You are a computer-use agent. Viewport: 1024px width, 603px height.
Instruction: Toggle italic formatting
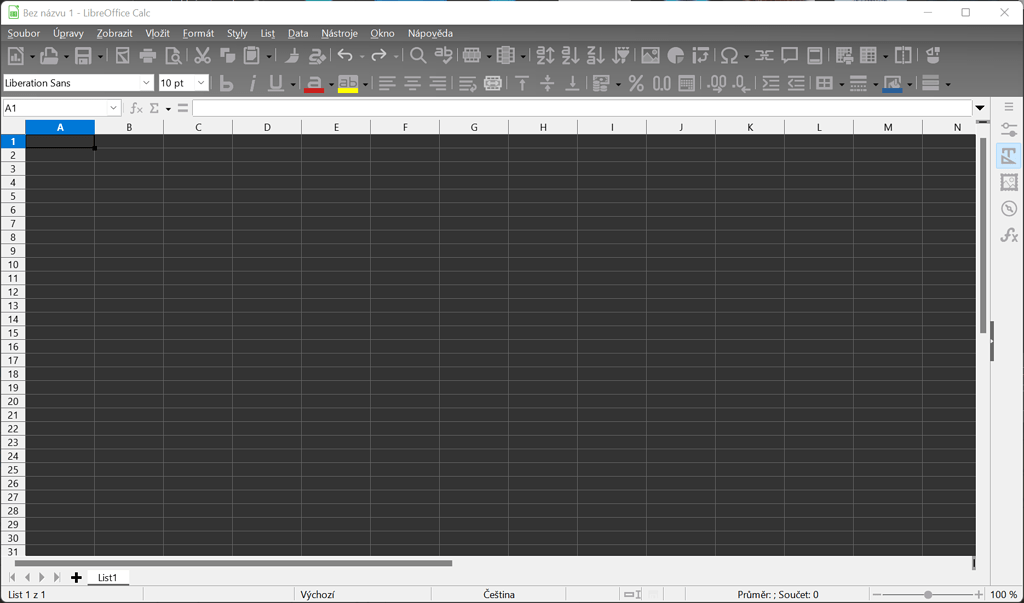(251, 83)
